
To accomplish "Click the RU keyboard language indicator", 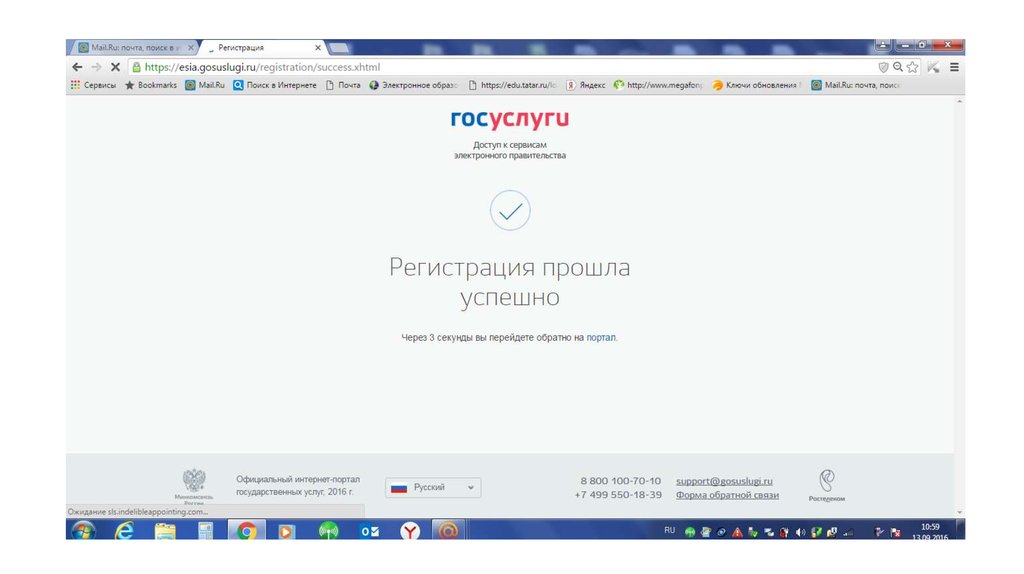I will point(670,528).
